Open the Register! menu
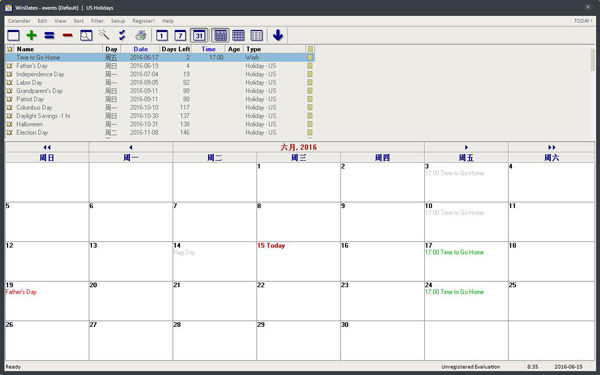 coord(143,21)
